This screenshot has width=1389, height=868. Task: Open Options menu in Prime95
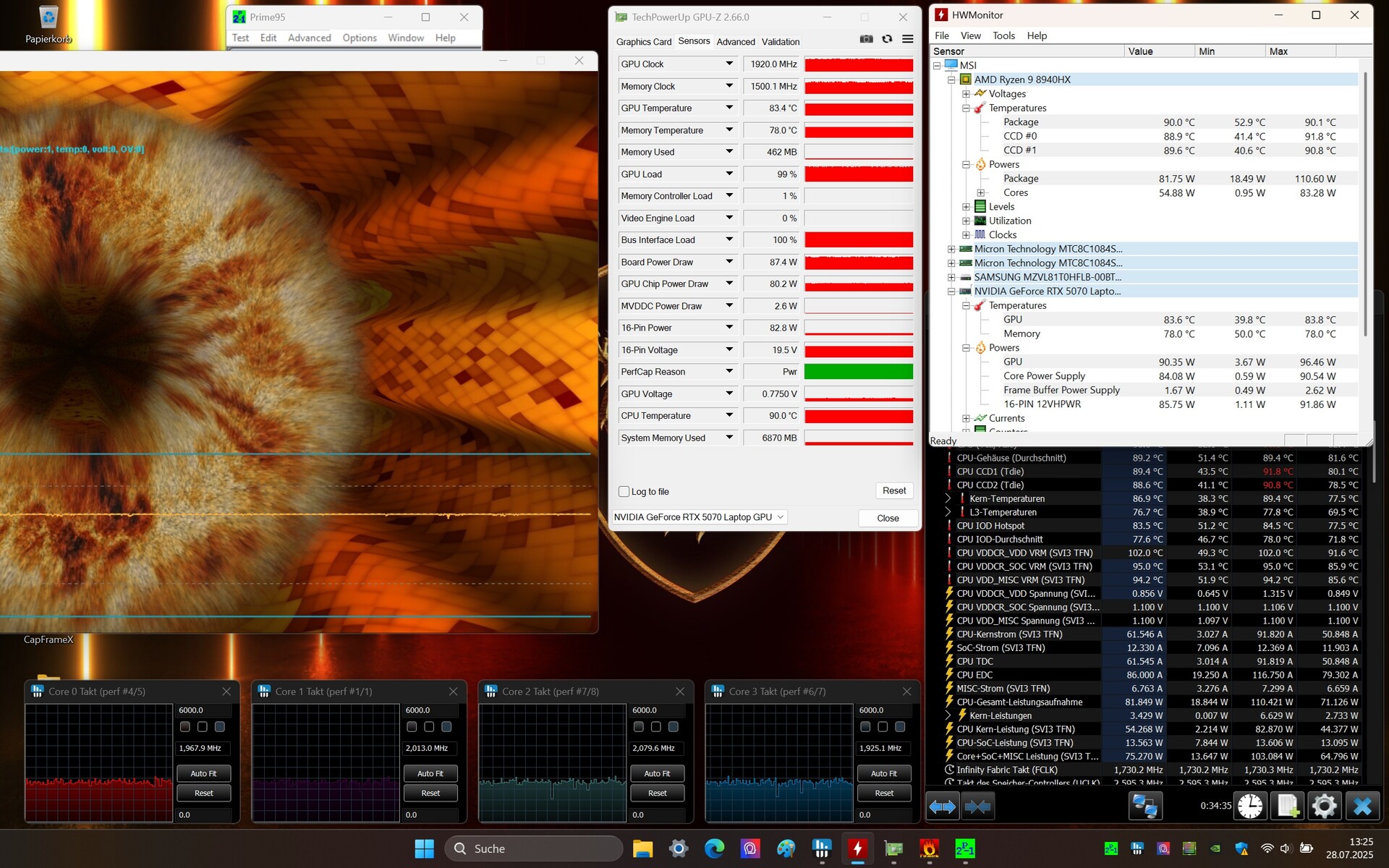(360, 38)
